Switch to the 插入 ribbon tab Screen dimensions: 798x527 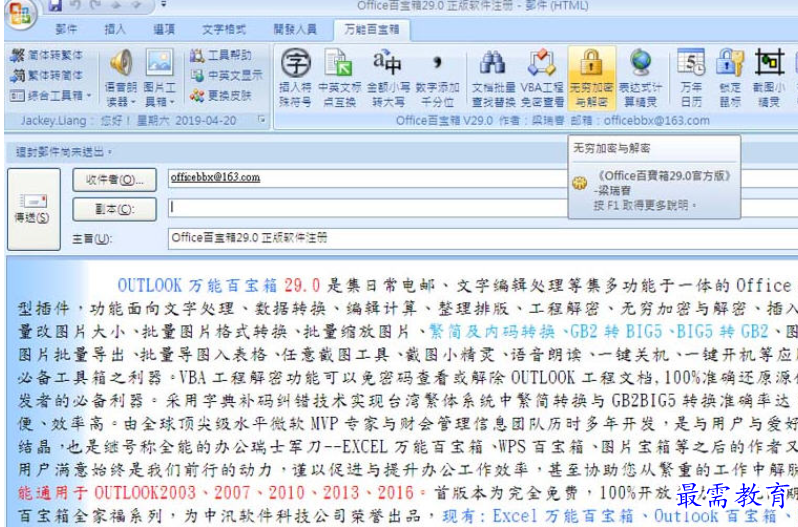coord(115,30)
